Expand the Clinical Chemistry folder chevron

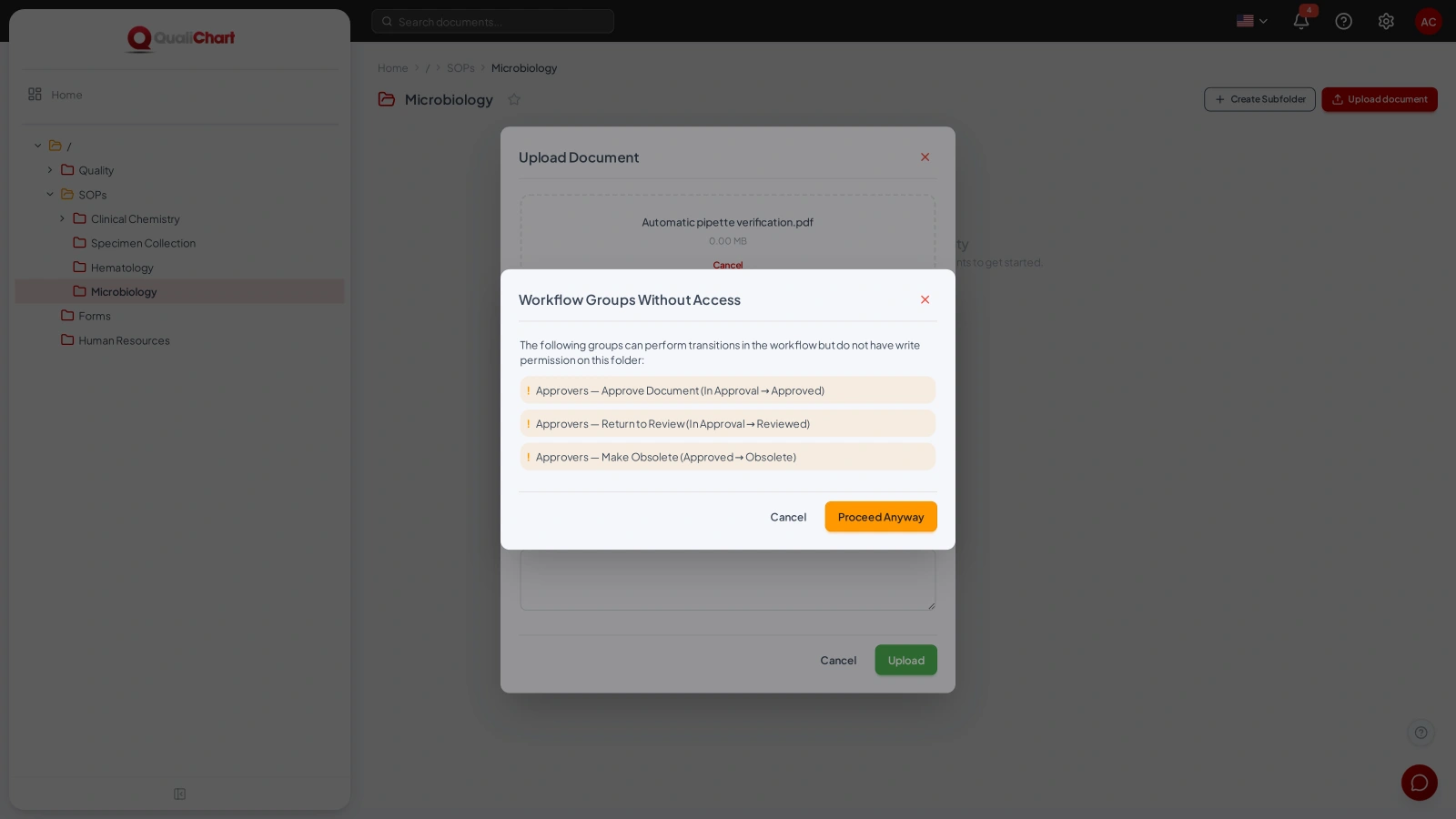[62, 218]
